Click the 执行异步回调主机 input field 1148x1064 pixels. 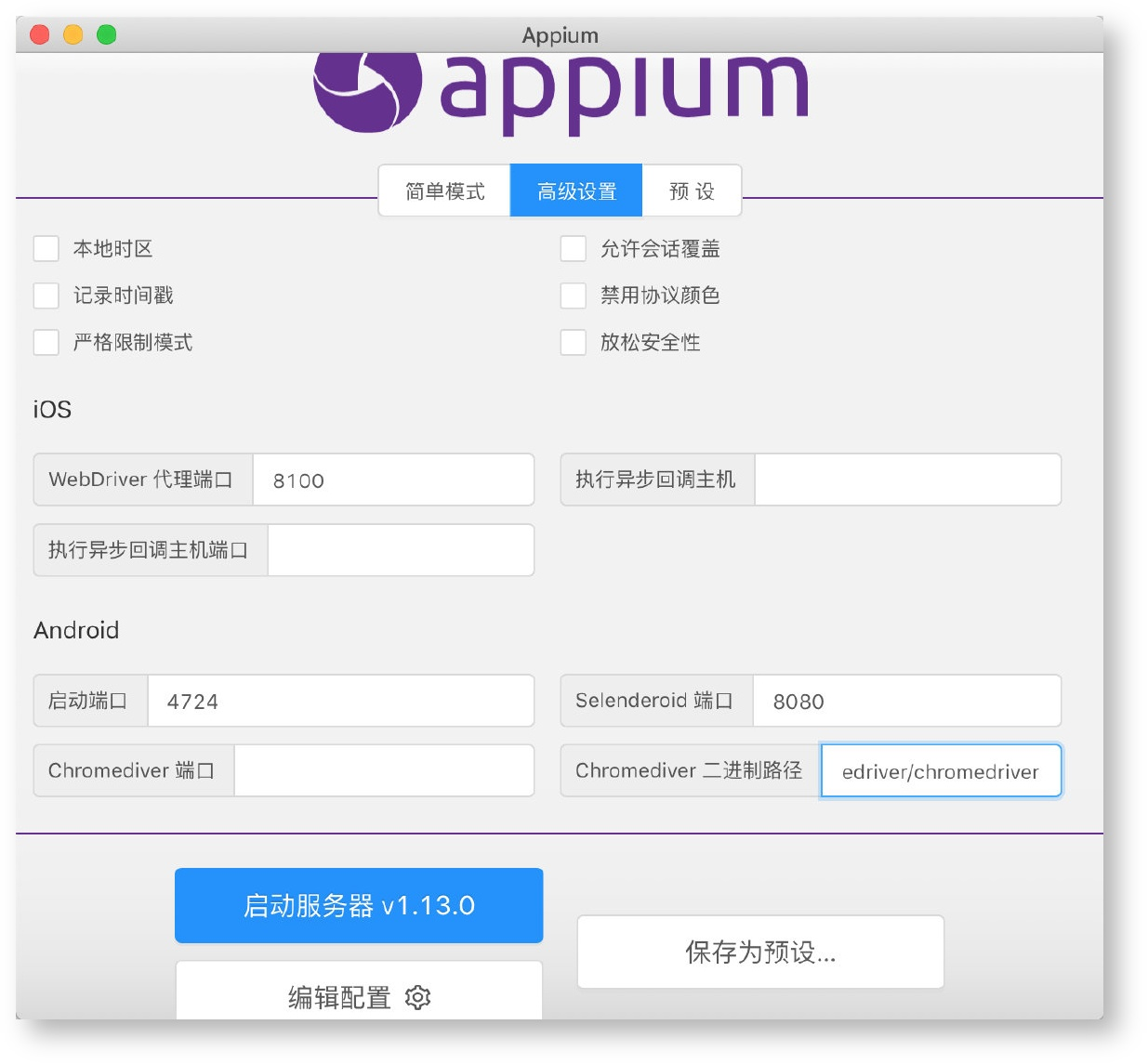tap(907, 479)
